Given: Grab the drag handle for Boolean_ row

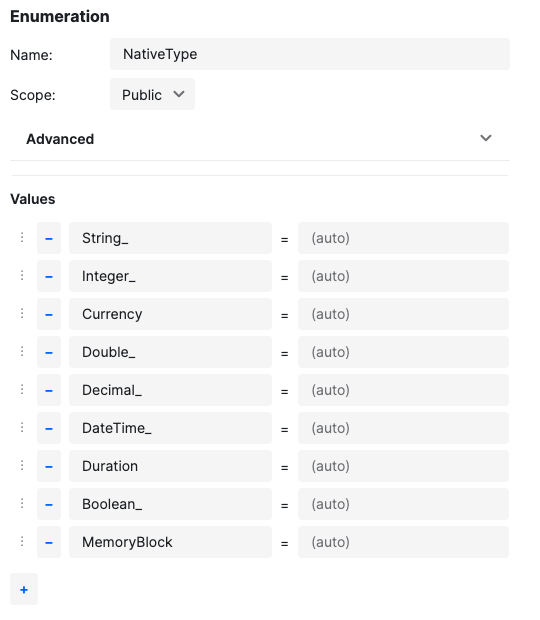Looking at the screenshot, I should point(22,503).
